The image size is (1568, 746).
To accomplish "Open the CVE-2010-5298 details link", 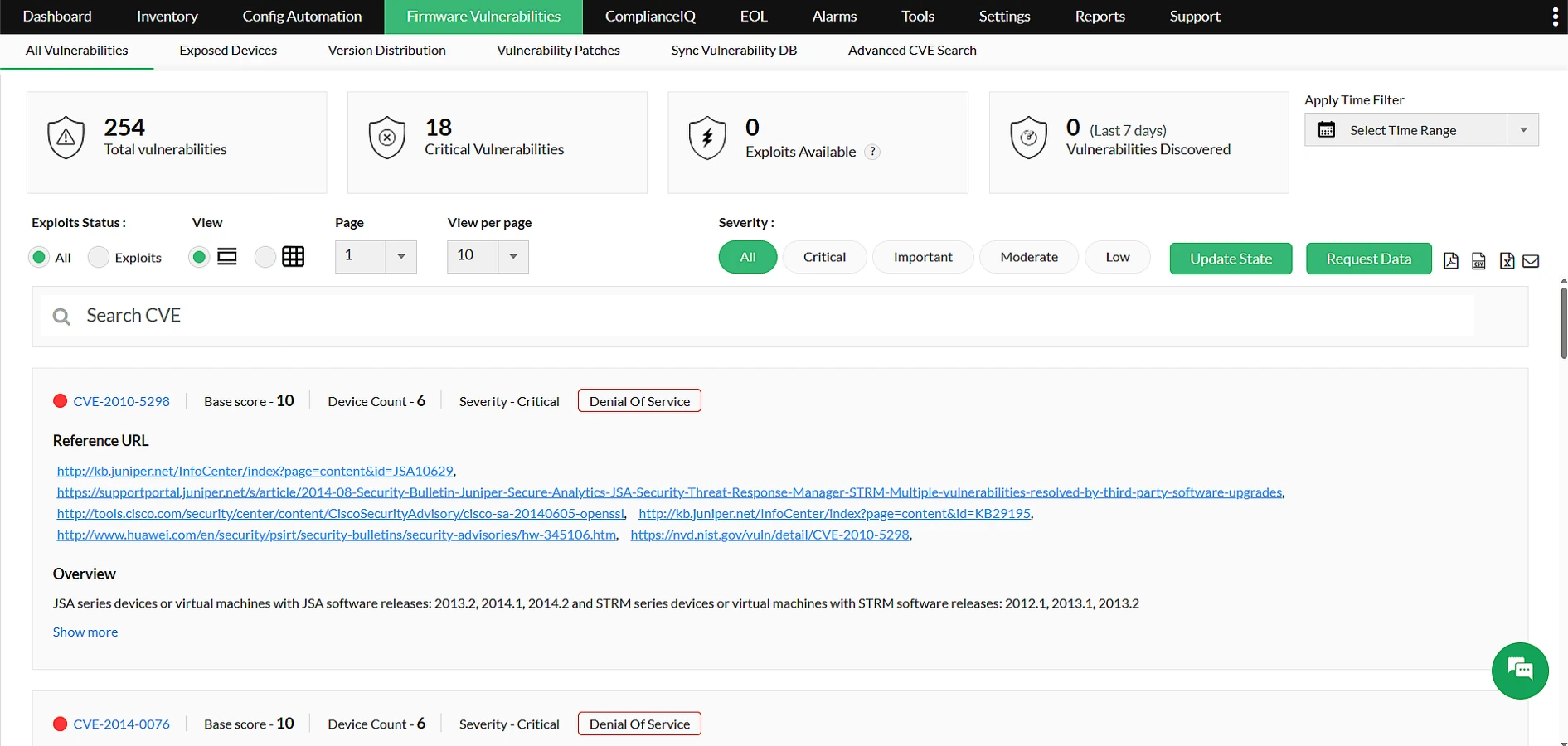I will point(121,400).
